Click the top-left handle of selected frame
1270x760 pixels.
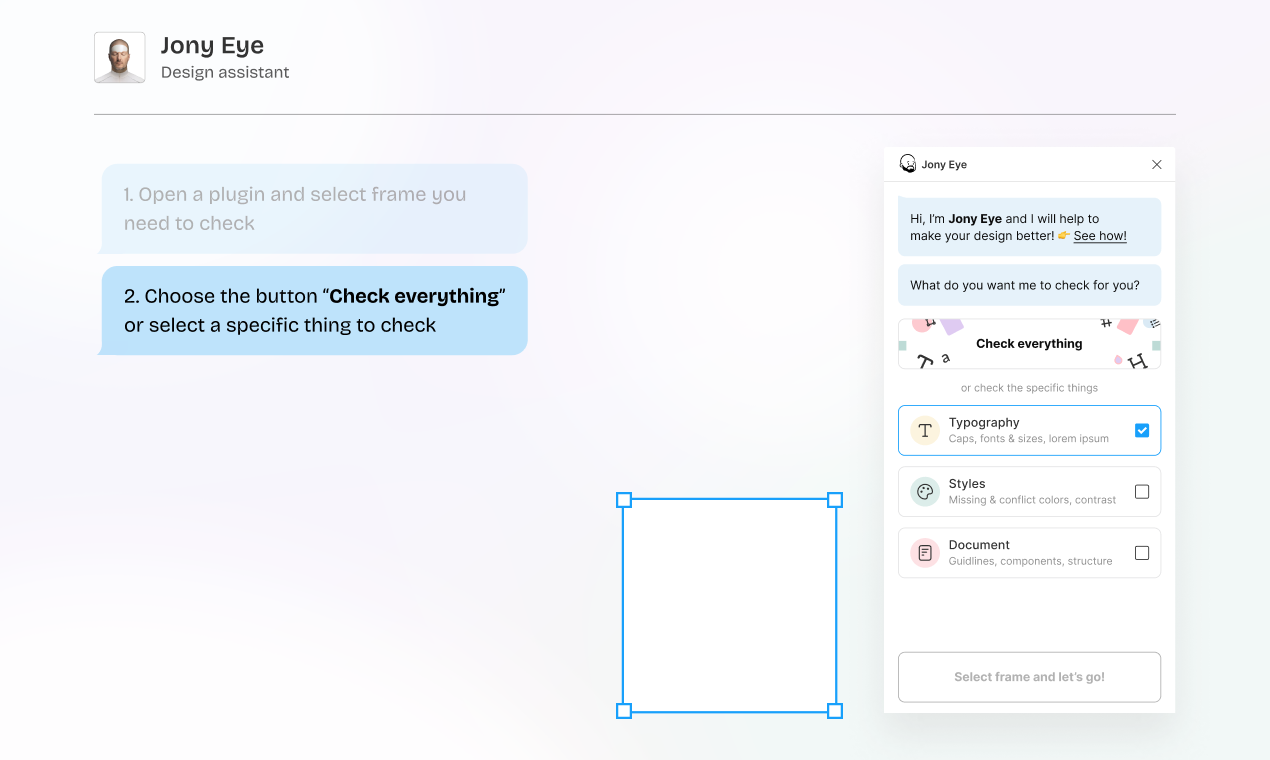[624, 499]
